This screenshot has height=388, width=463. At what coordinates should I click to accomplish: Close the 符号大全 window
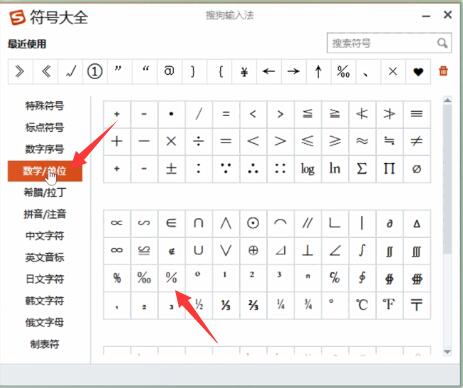coord(448,15)
